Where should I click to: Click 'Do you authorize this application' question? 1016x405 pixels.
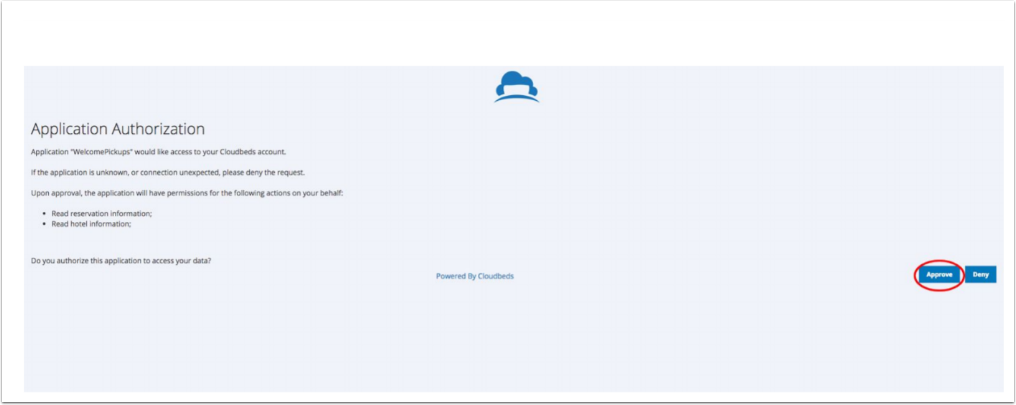121,260
